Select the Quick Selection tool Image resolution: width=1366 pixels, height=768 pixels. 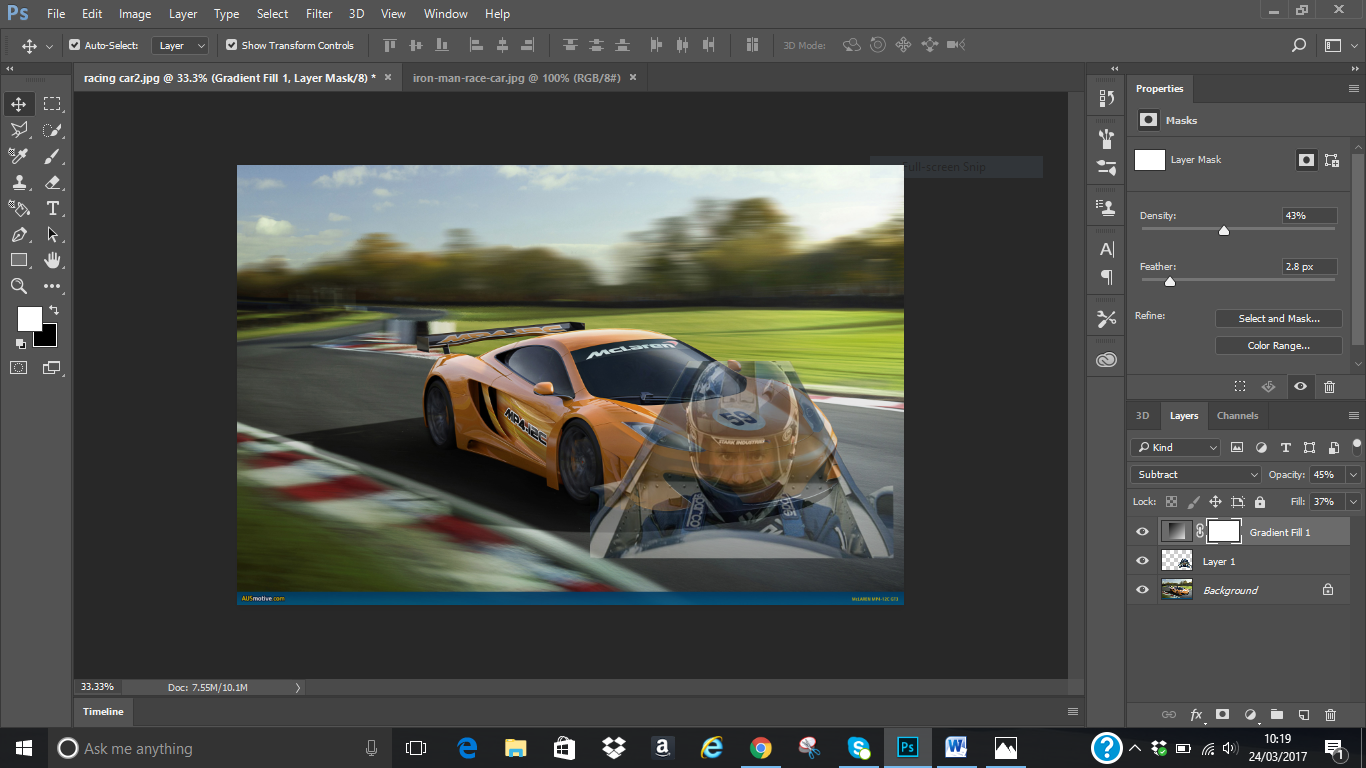[x=52, y=130]
